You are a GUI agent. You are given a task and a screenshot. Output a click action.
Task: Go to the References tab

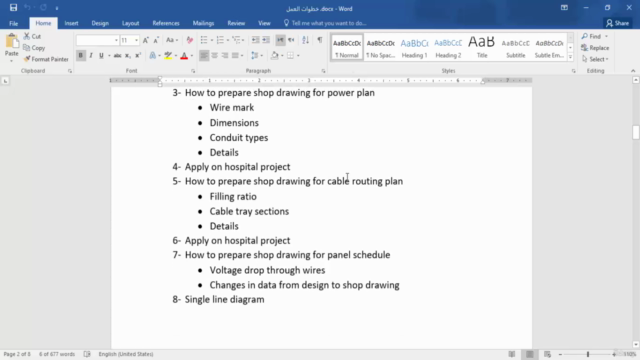click(x=166, y=23)
